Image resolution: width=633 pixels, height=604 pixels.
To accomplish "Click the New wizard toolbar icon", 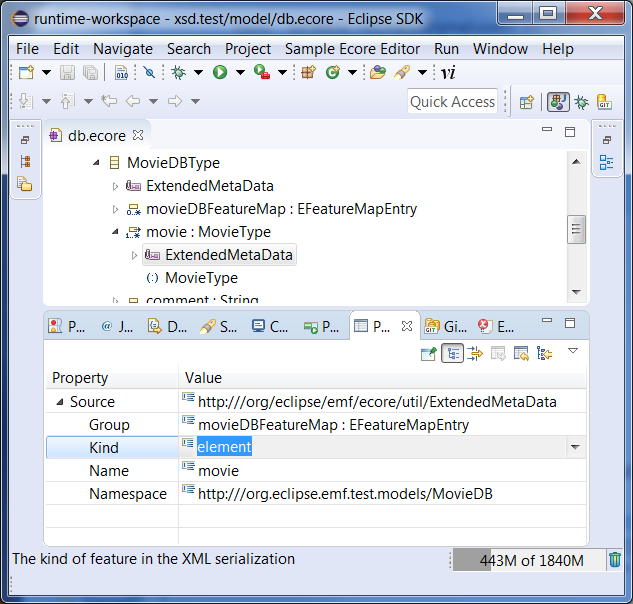I will click(x=27, y=73).
